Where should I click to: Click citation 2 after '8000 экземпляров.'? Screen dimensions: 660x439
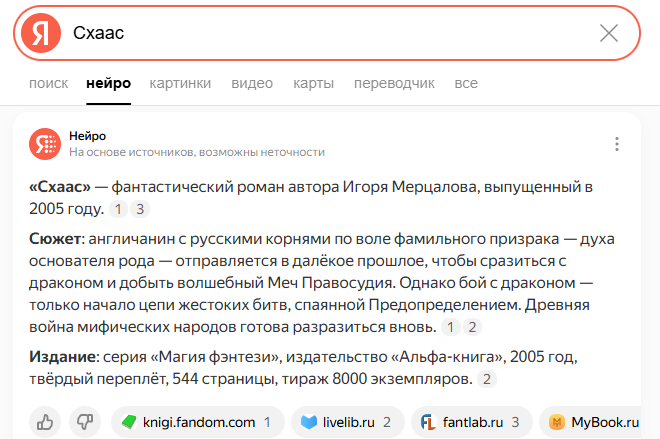[x=487, y=379]
